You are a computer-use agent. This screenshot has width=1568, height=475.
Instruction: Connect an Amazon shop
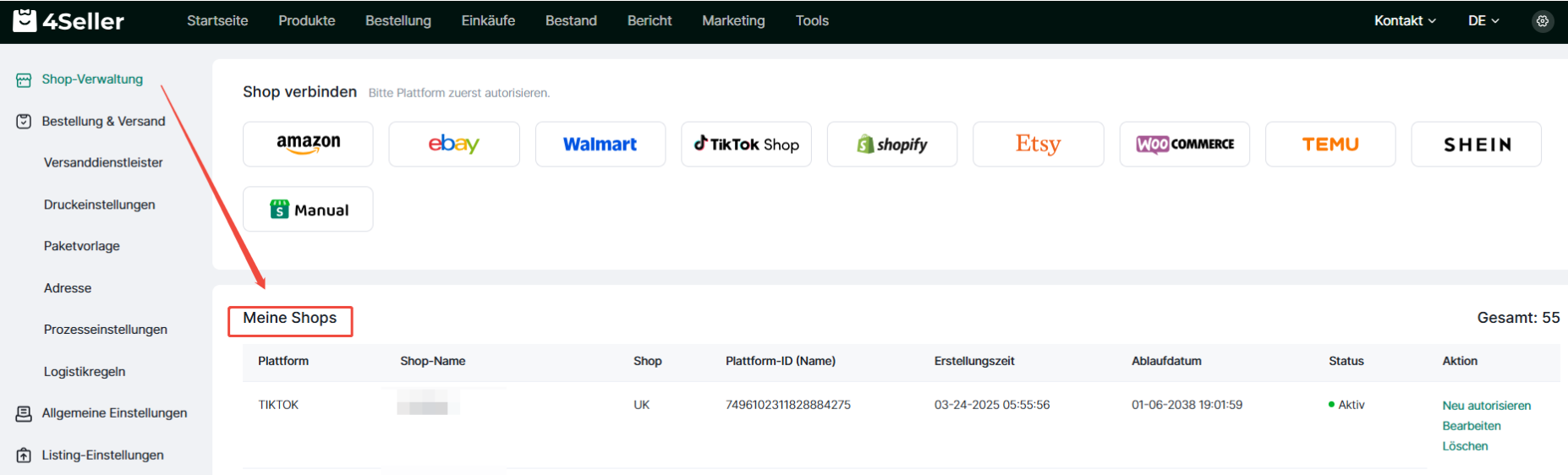tap(308, 144)
